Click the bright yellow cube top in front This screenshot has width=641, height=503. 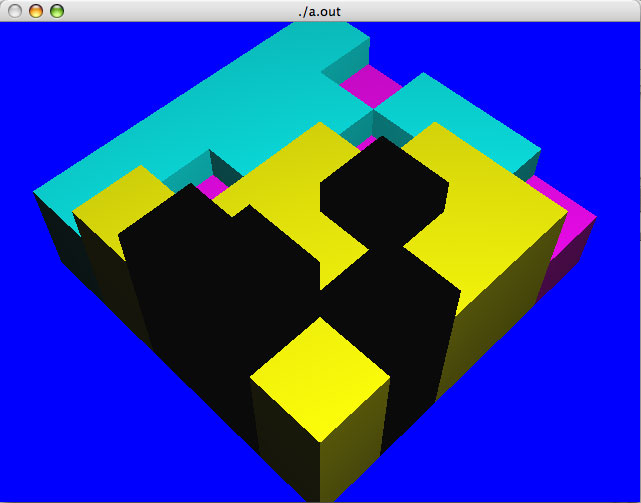[320, 379]
